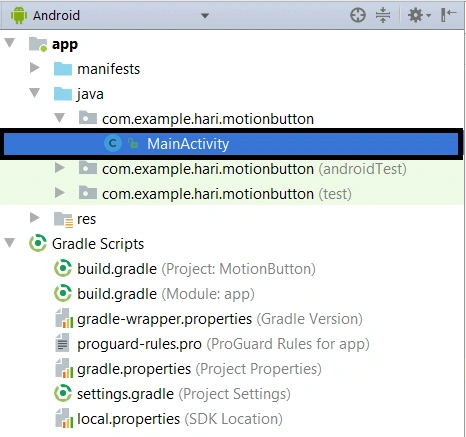
Task: Click the green Android robot icon
Action: 19,15
